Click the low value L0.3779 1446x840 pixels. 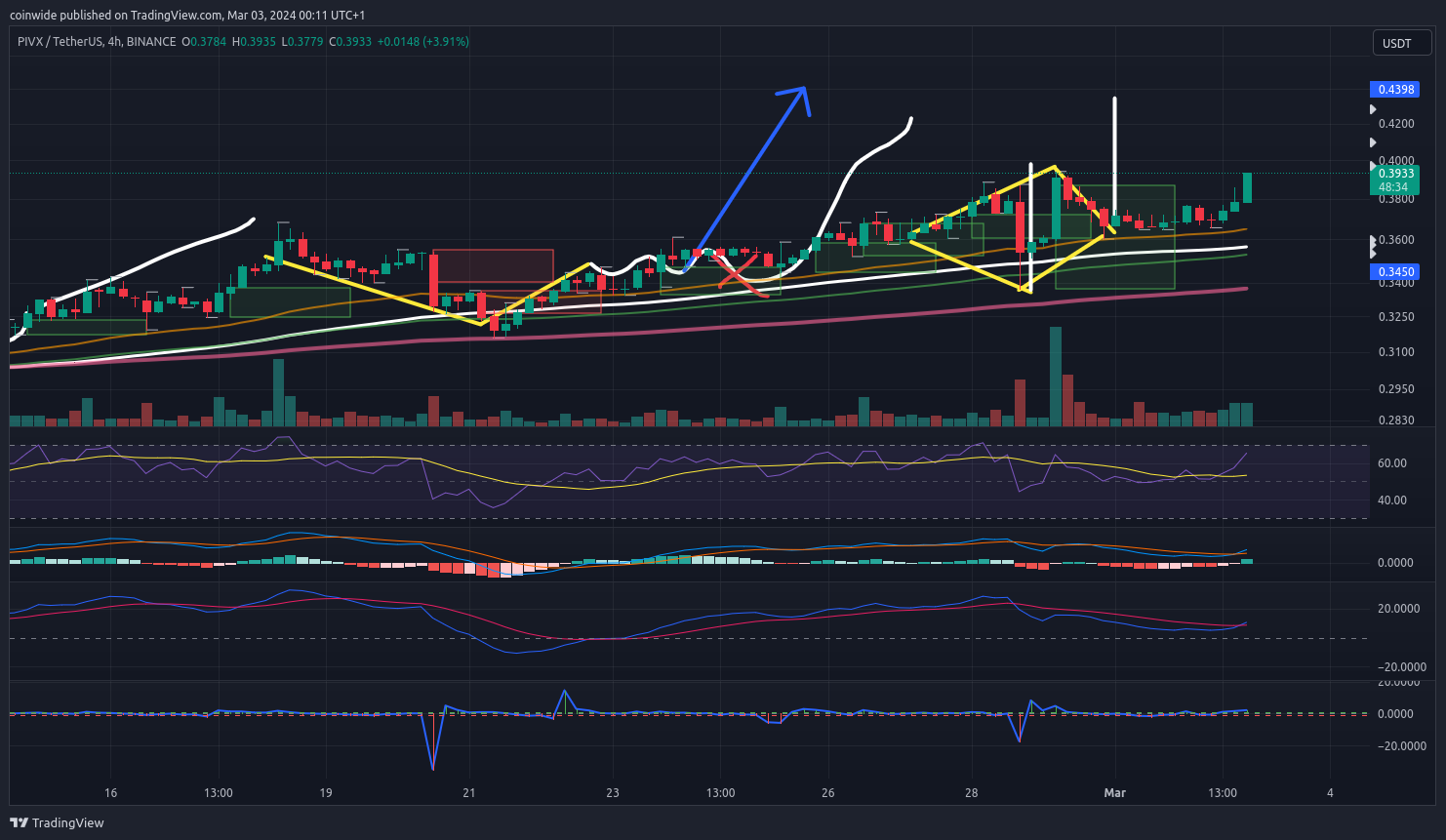(x=301, y=42)
